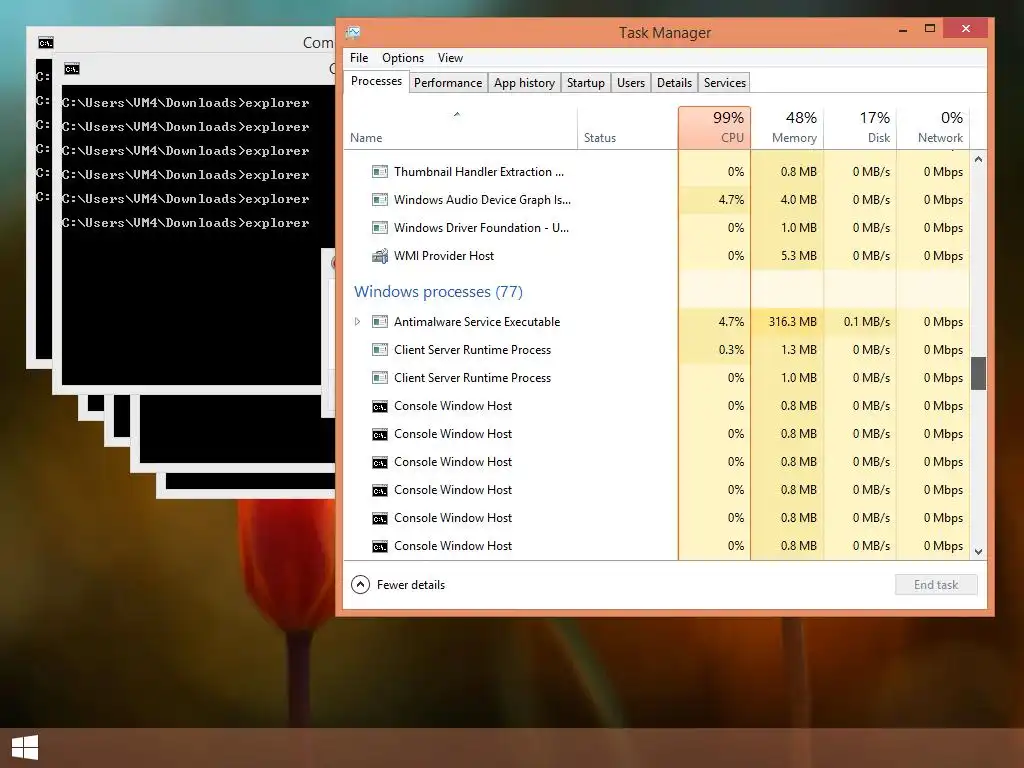Click the Task Manager title bar icon
The image size is (1024, 768).
[x=353, y=32]
